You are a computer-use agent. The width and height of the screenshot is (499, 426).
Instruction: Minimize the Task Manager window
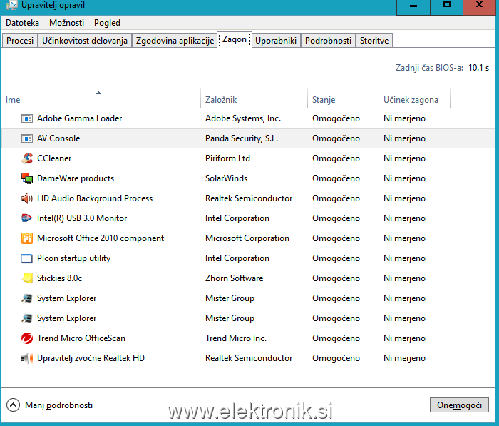click(x=413, y=6)
